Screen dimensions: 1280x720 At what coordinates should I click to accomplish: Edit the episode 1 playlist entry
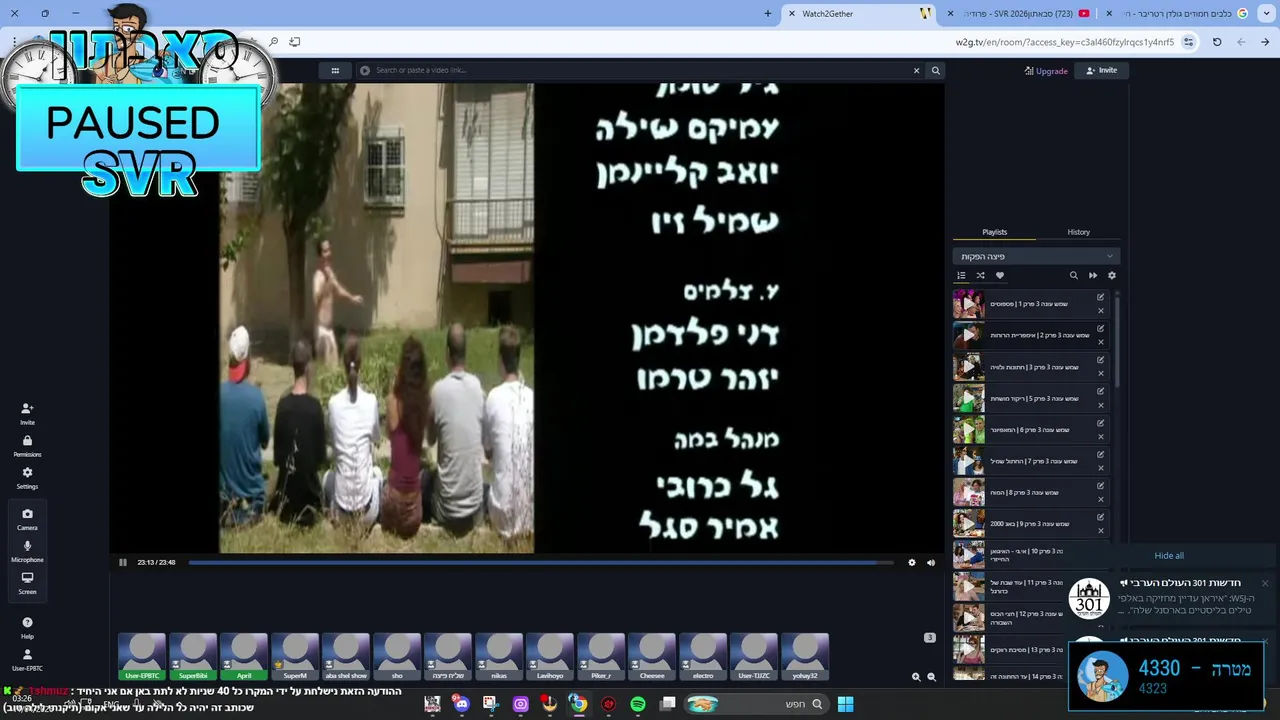(x=1101, y=297)
